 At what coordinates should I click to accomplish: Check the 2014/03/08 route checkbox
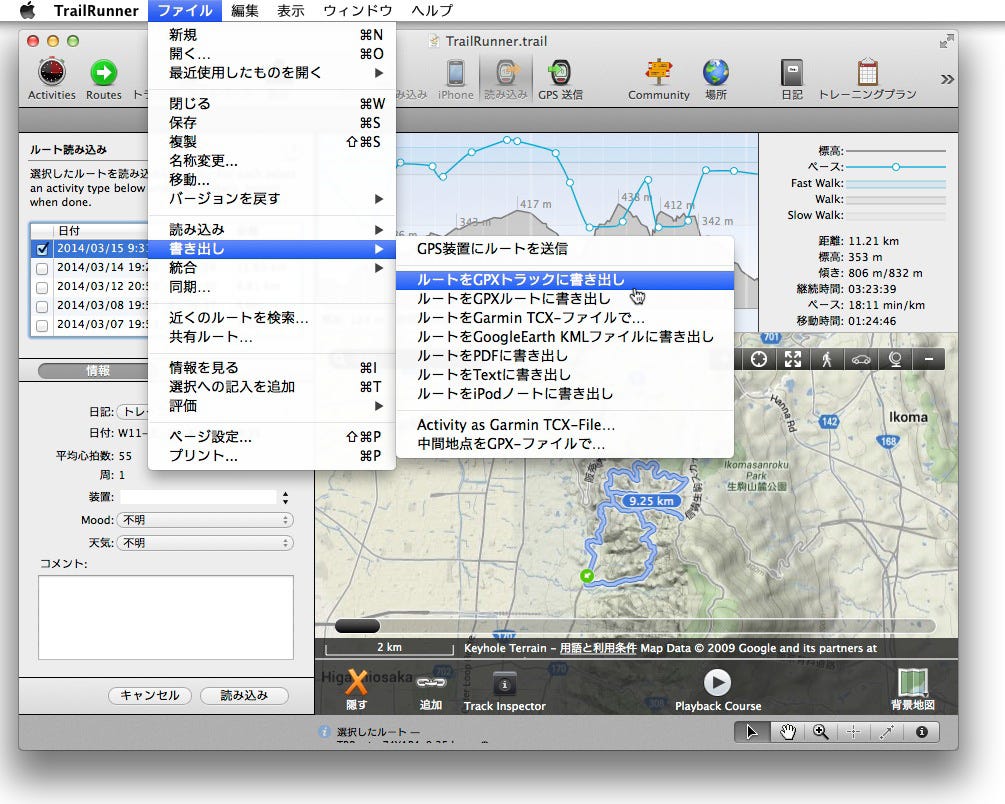(x=42, y=306)
